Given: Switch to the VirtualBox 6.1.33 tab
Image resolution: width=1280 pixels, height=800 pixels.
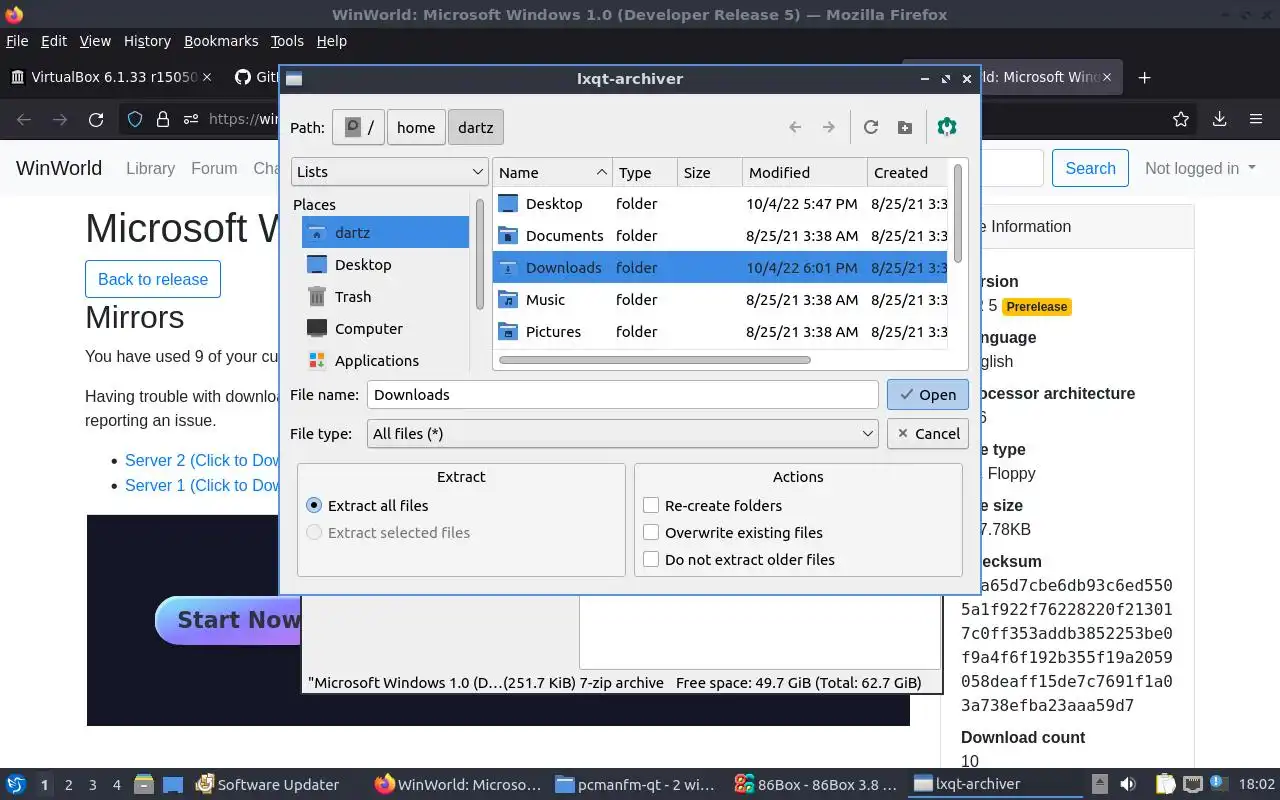Looking at the screenshot, I should coord(110,77).
